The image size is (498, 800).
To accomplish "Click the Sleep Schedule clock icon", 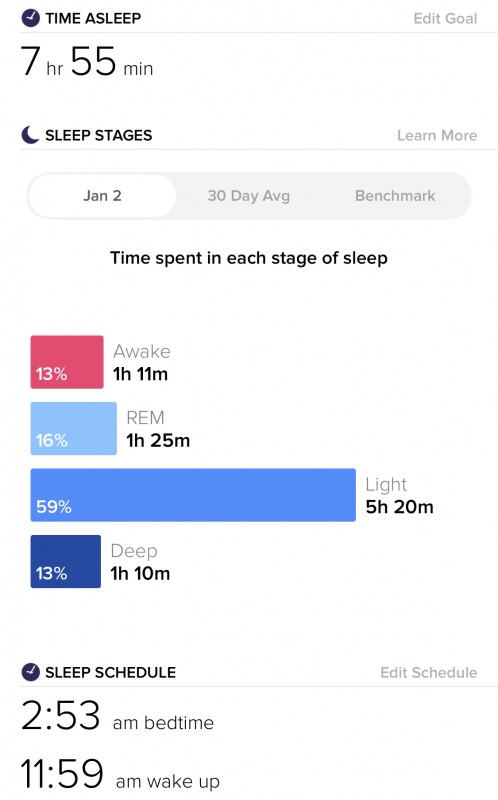I will point(30,672).
